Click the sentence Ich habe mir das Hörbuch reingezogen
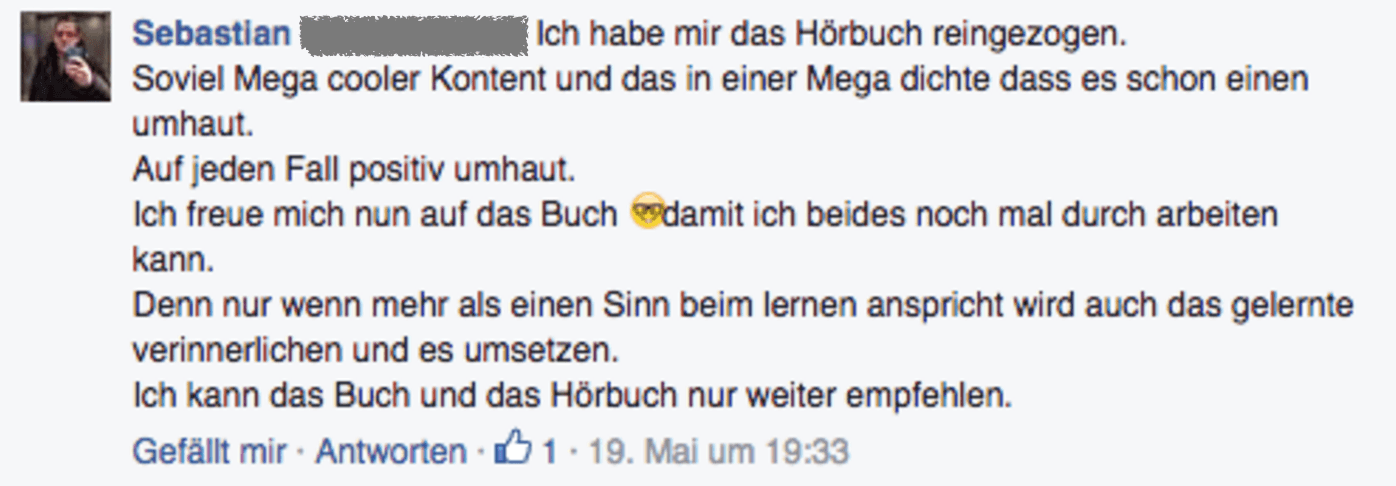This screenshot has width=1396, height=486. click(x=831, y=35)
